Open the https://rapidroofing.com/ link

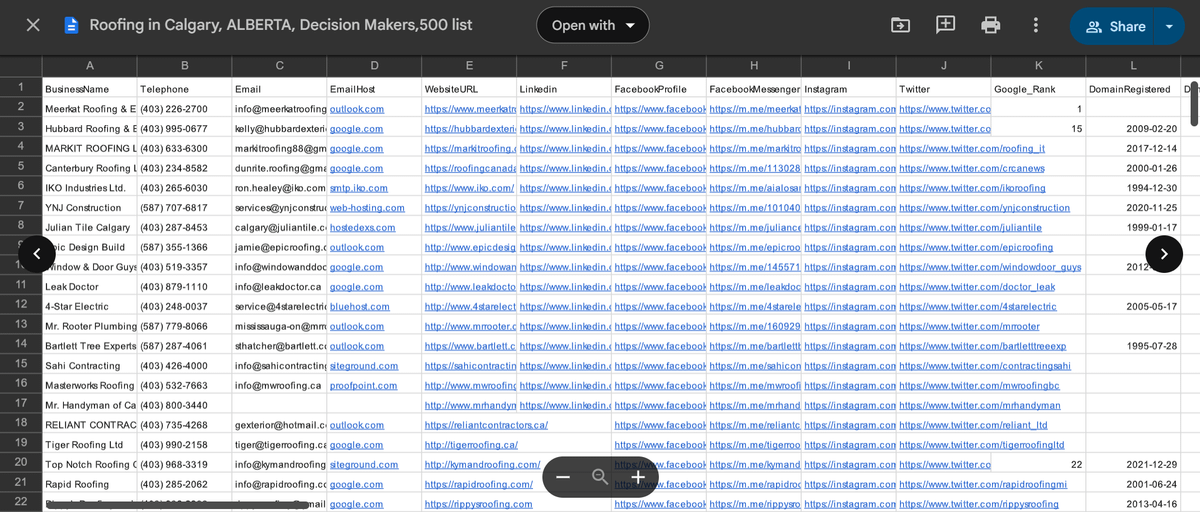click(x=478, y=484)
